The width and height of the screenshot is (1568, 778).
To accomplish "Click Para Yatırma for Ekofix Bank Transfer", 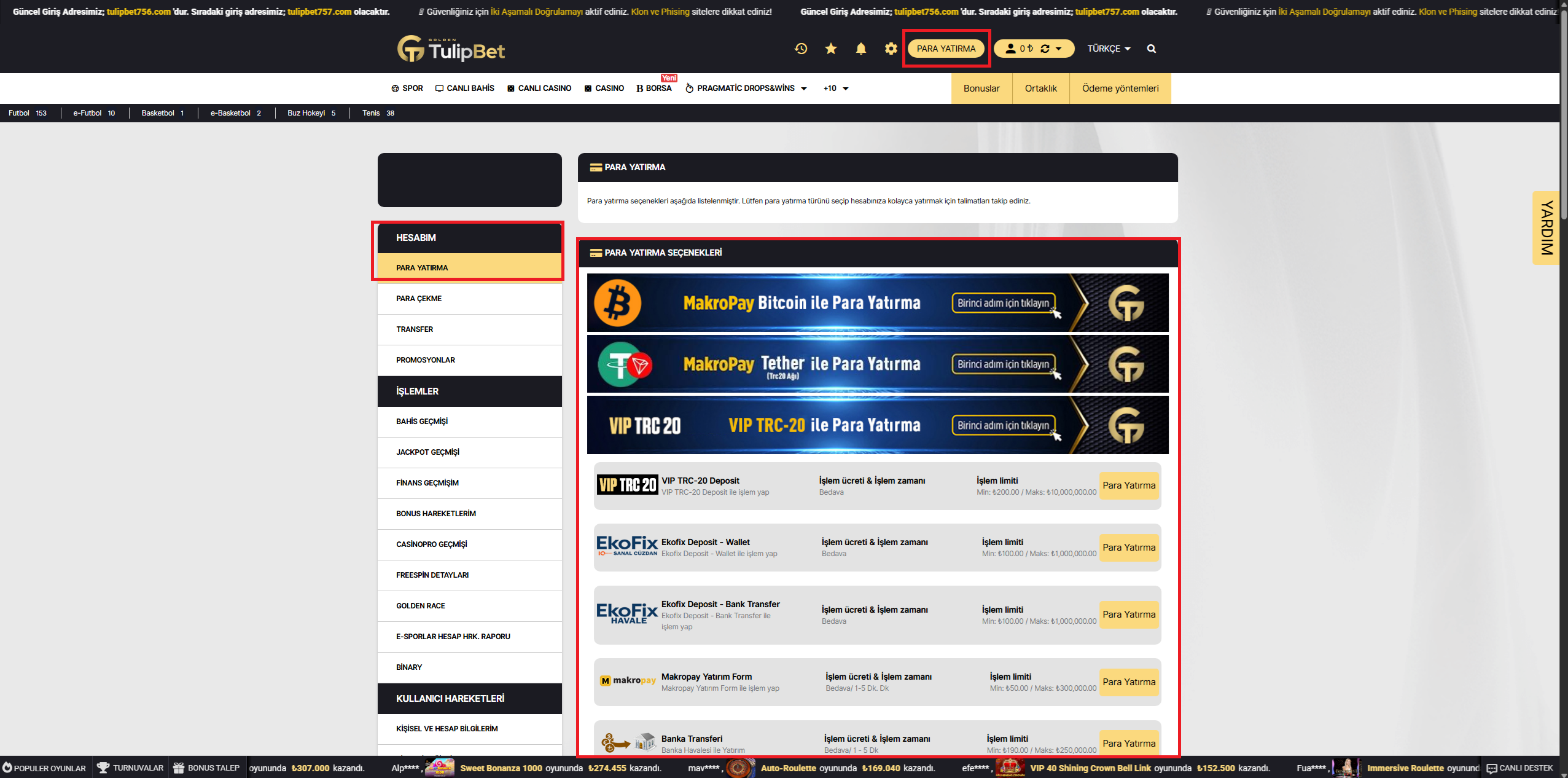I will pyautogui.click(x=1129, y=615).
